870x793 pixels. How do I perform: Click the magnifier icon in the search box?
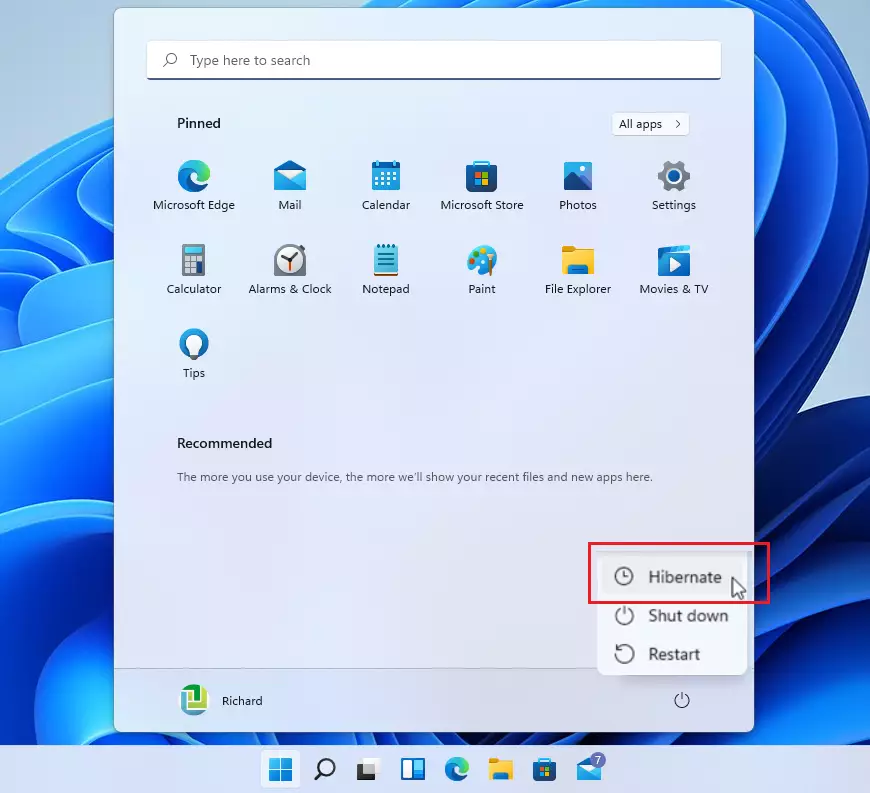[x=170, y=59]
